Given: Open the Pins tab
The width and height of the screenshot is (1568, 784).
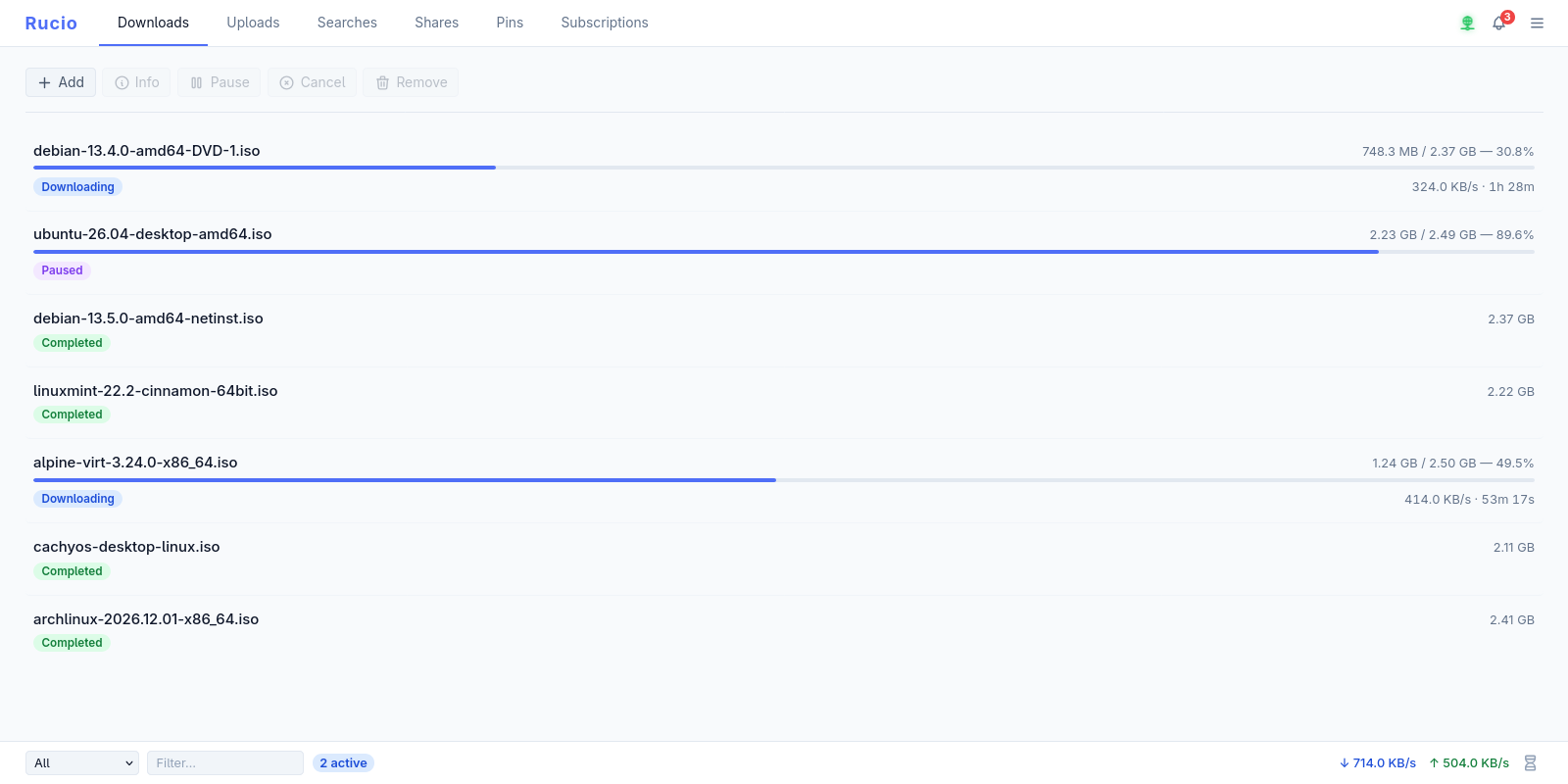Looking at the screenshot, I should [510, 23].
